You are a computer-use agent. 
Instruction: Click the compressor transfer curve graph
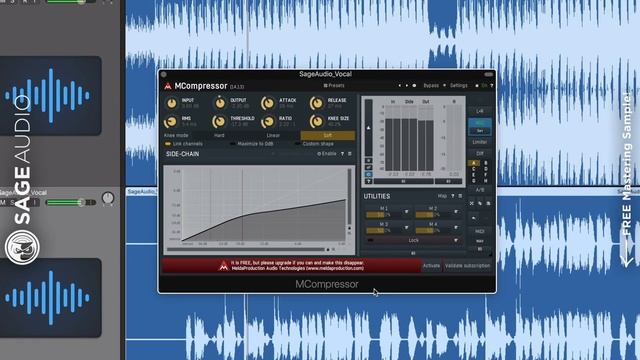coord(263,205)
